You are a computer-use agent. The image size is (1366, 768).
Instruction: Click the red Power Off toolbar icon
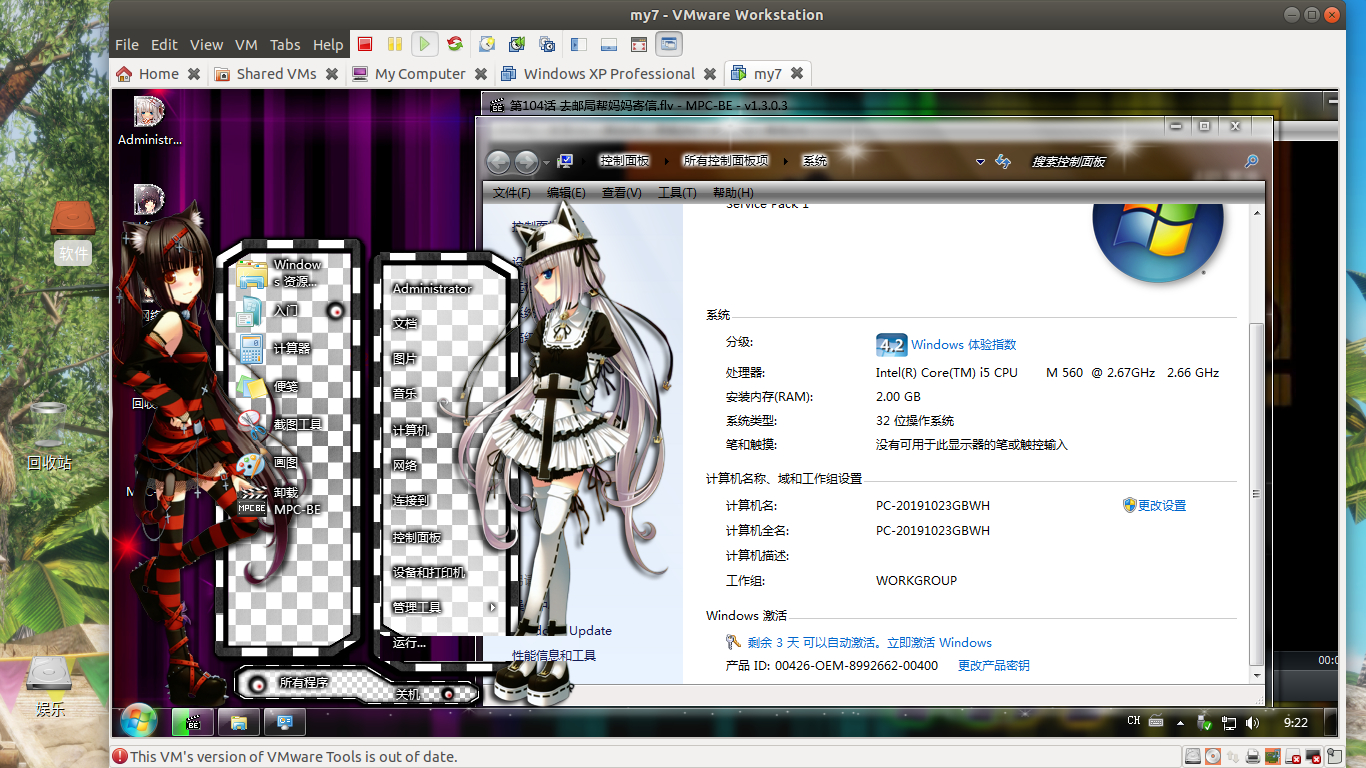pyautogui.click(x=365, y=44)
